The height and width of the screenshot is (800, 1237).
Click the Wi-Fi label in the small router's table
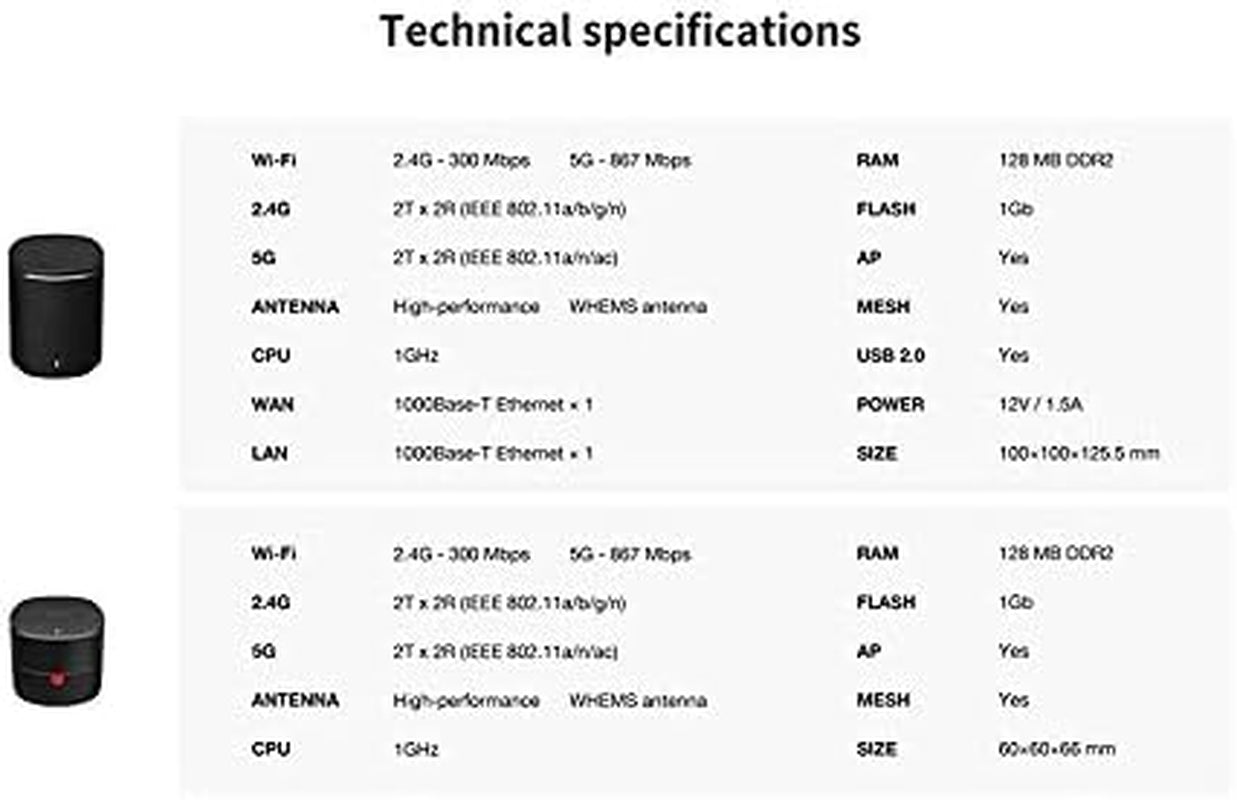coord(273,553)
